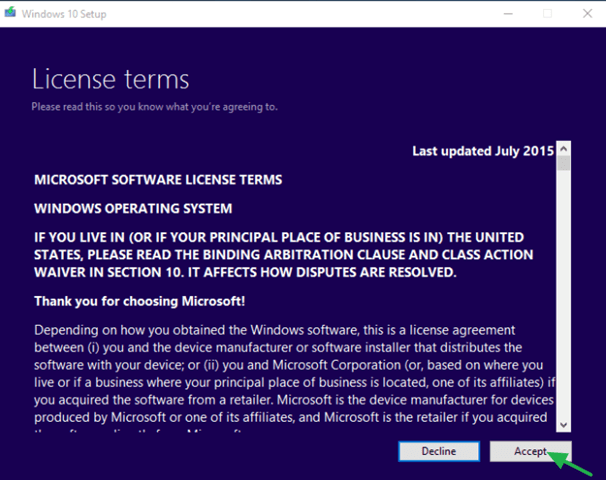Minimize the Windows 10 Setup window
The width and height of the screenshot is (606, 480).
tap(508, 14)
